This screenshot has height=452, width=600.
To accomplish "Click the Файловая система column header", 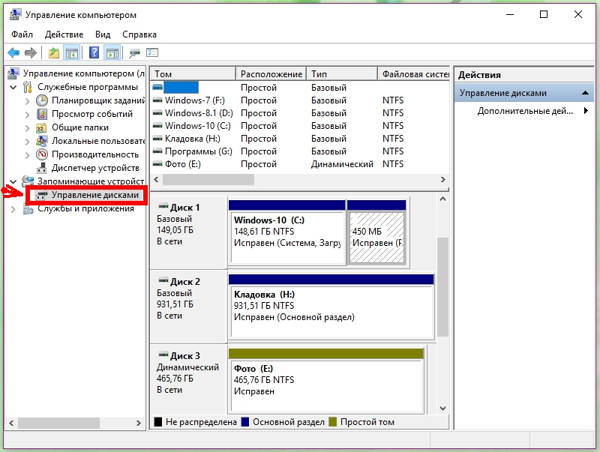I will [x=413, y=73].
